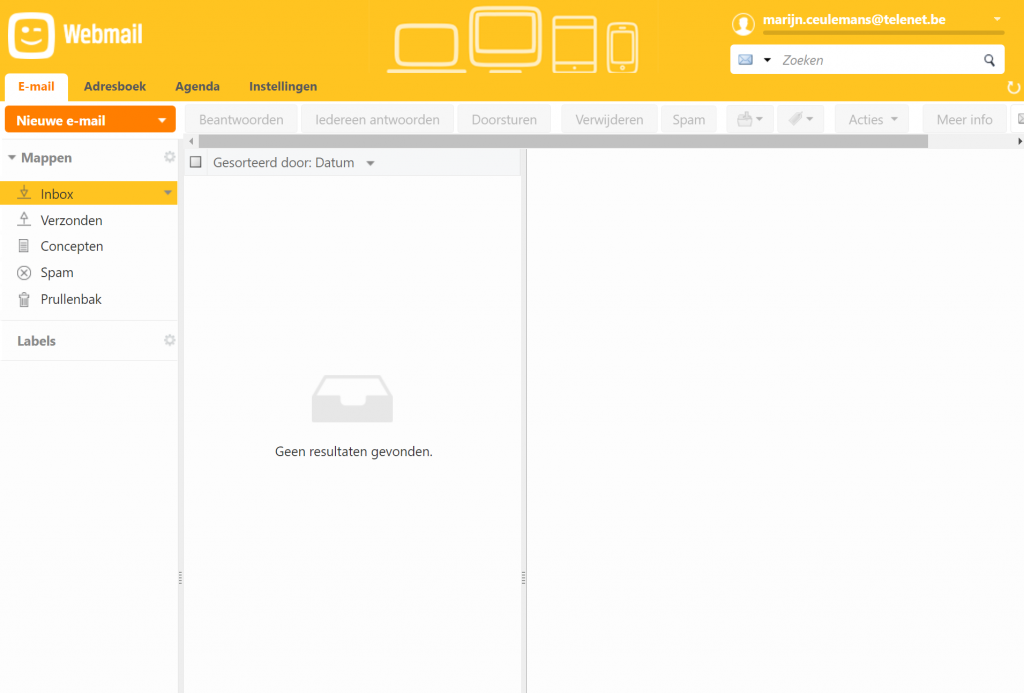Select the Spam folder in sidebar
Screen dimensions: 1024x693
tap(89, 272)
